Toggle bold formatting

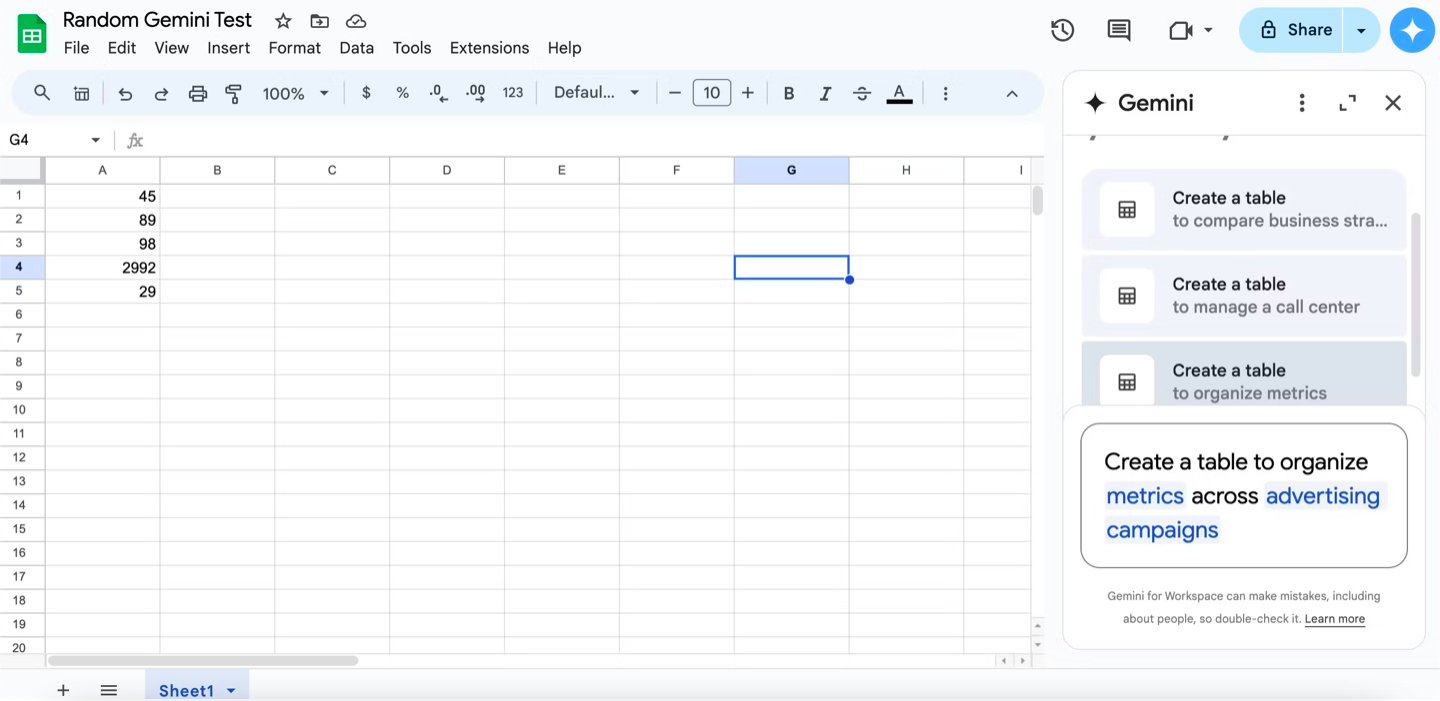coord(789,93)
